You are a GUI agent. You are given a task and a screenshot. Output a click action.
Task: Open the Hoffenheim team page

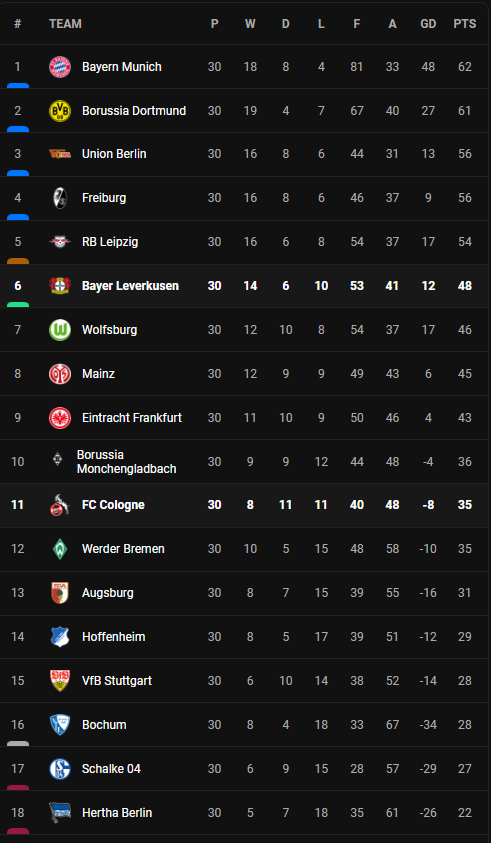pos(113,637)
